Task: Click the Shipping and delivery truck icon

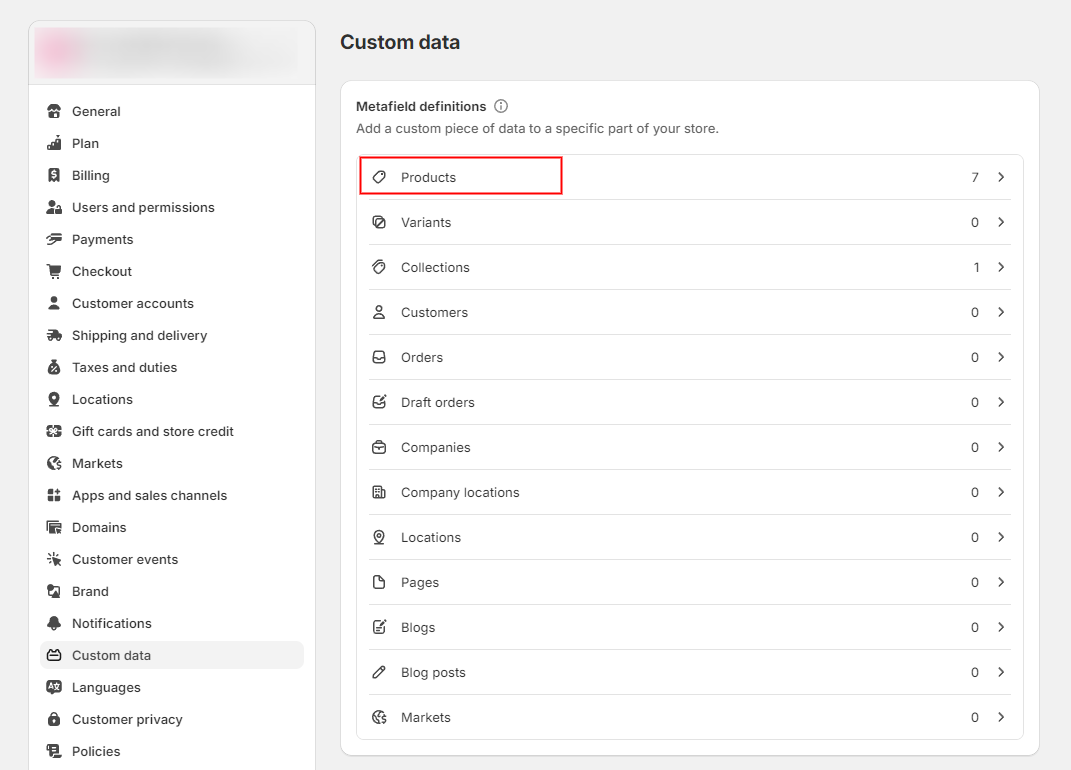Action: pyautogui.click(x=54, y=335)
